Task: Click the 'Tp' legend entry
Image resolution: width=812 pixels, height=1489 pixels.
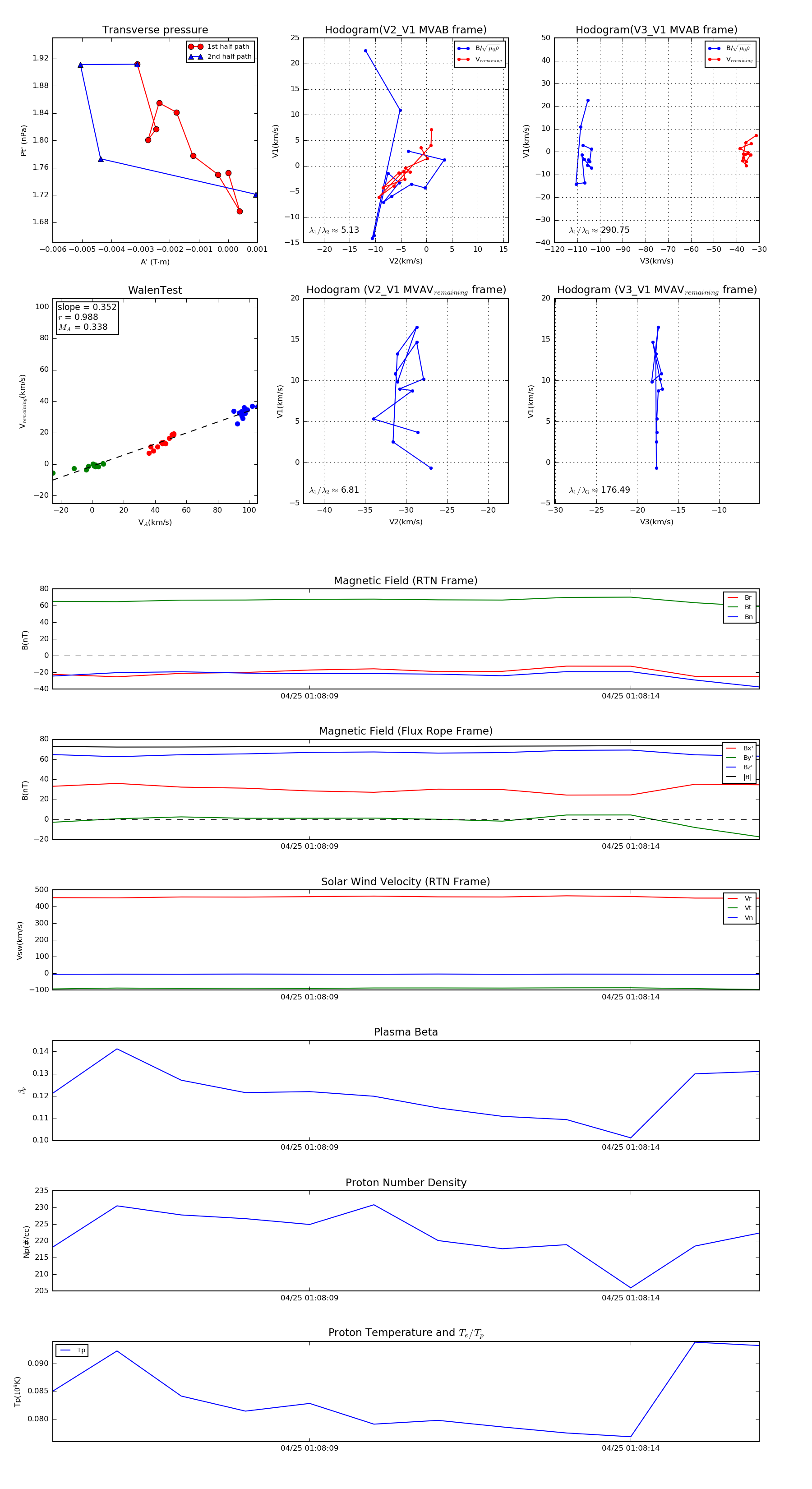Action: pyautogui.click(x=72, y=1350)
